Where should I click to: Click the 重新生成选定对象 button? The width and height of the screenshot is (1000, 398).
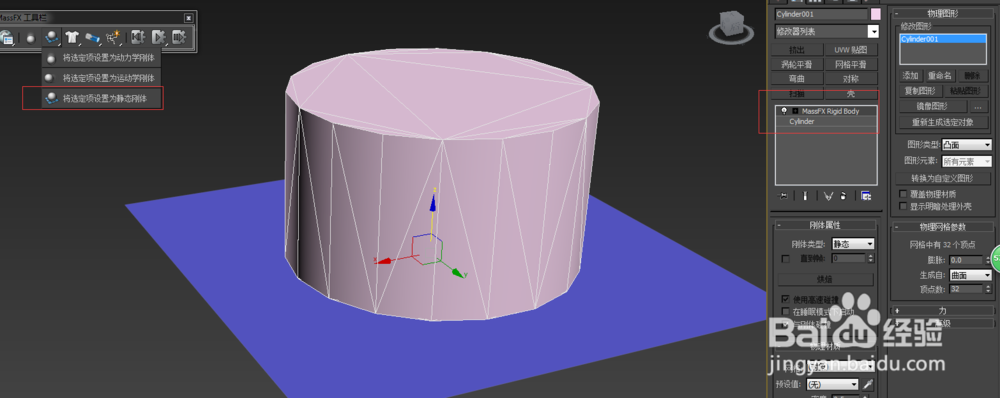point(943,122)
